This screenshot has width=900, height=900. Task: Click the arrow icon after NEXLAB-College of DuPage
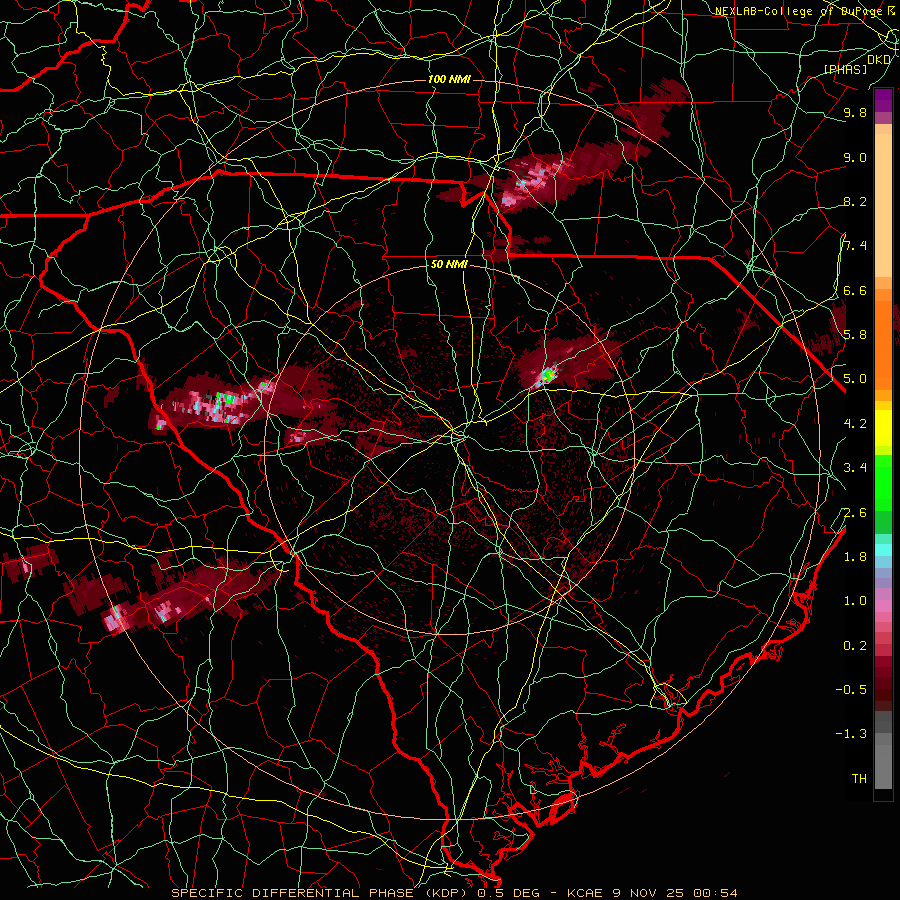(890, 10)
